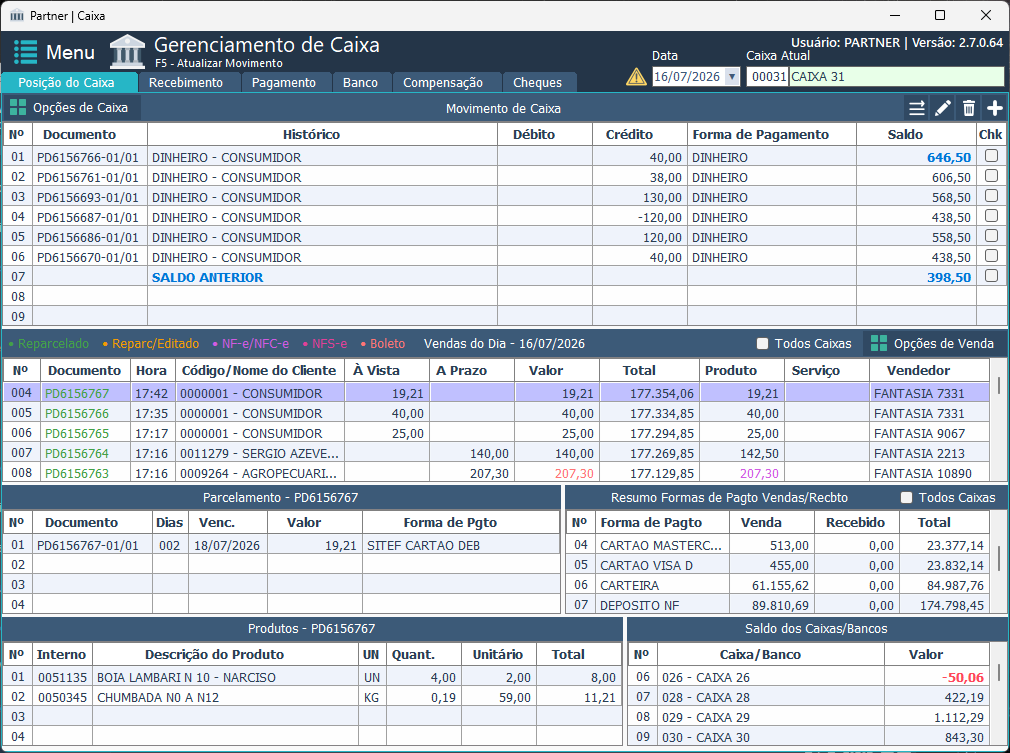Click the Opções de Venda grid icon
Image resolution: width=1010 pixels, height=753 pixels.
coord(879,343)
